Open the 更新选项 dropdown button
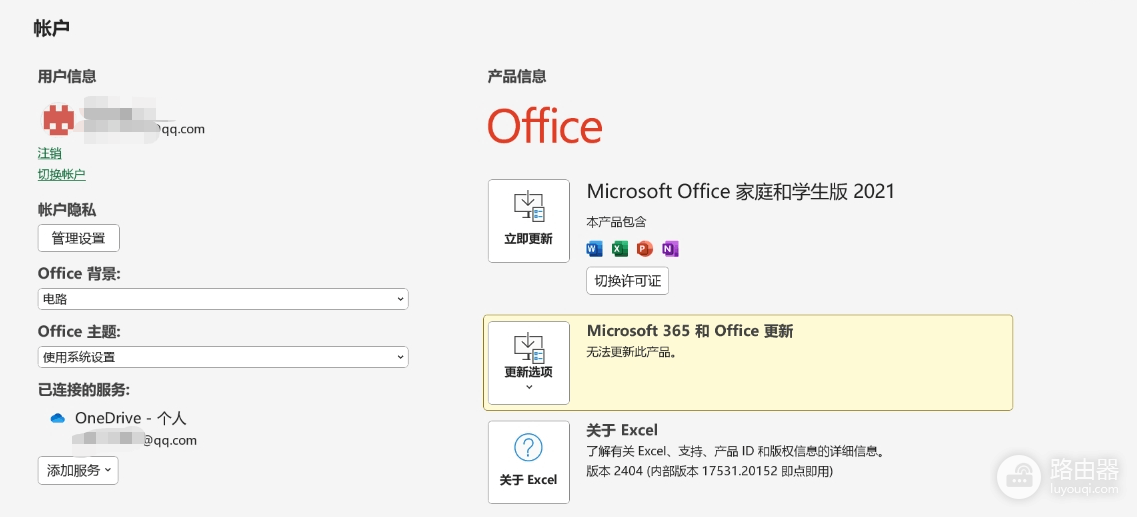Image resolution: width=1137 pixels, height=517 pixels. [529, 363]
